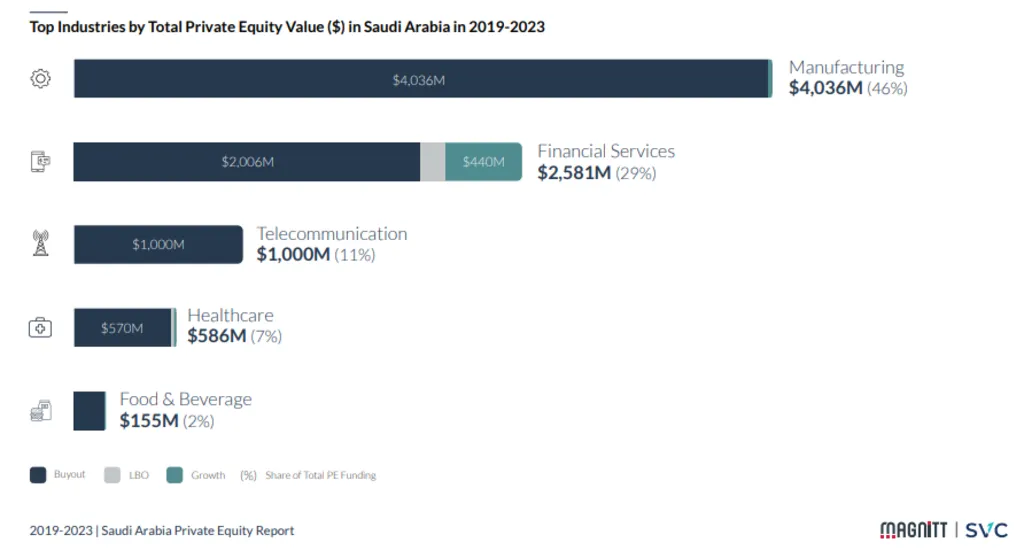The width and height of the screenshot is (1024, 558).
Task: Click the $570M Healthcare bar
Action: 122,327
